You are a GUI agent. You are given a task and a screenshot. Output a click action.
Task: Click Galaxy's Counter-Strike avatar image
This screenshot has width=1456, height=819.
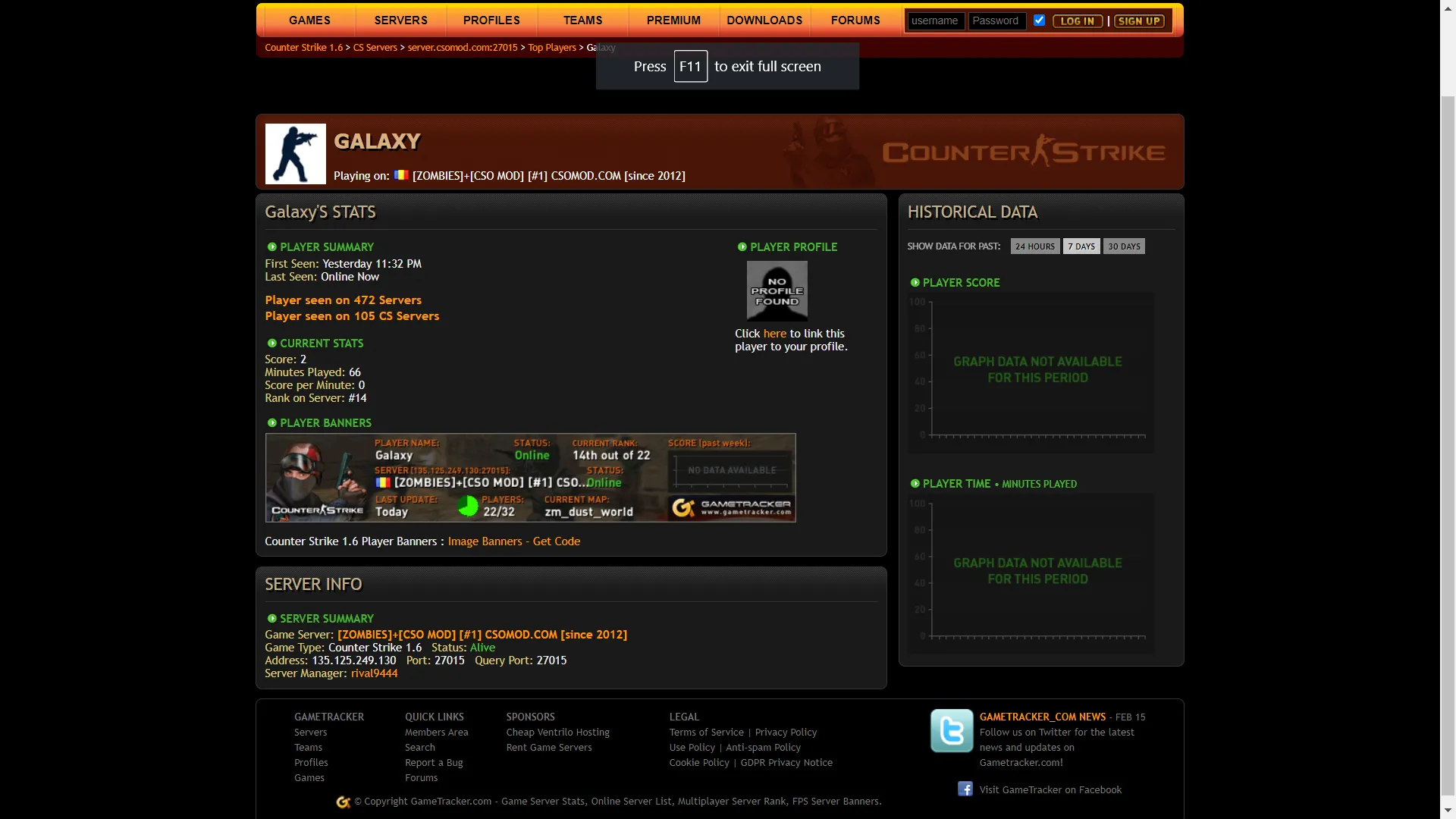point(296,154)
